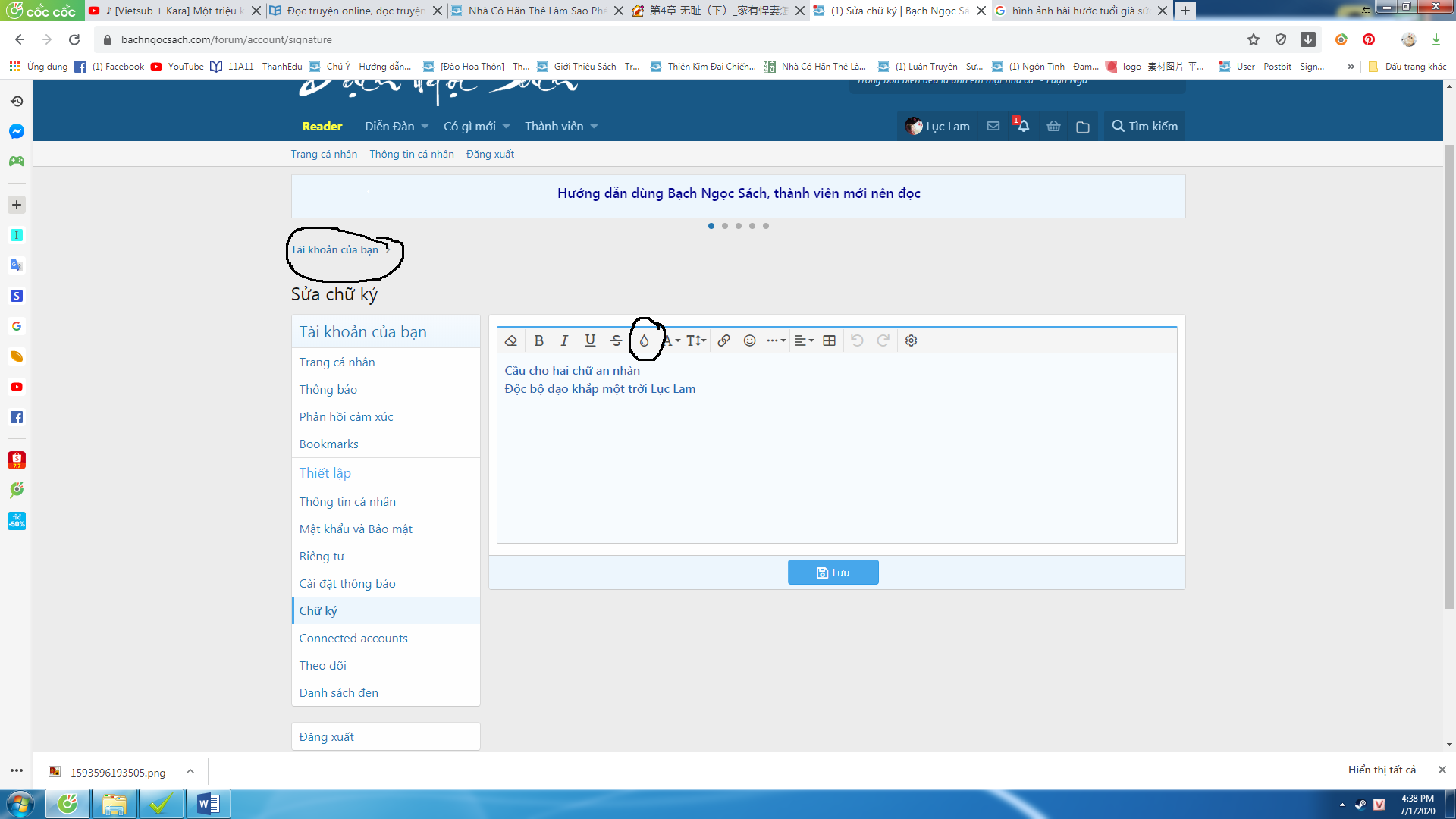Expand text alignment dropdown
Viewport: 1456px width, 819px height.
point(804,340)
